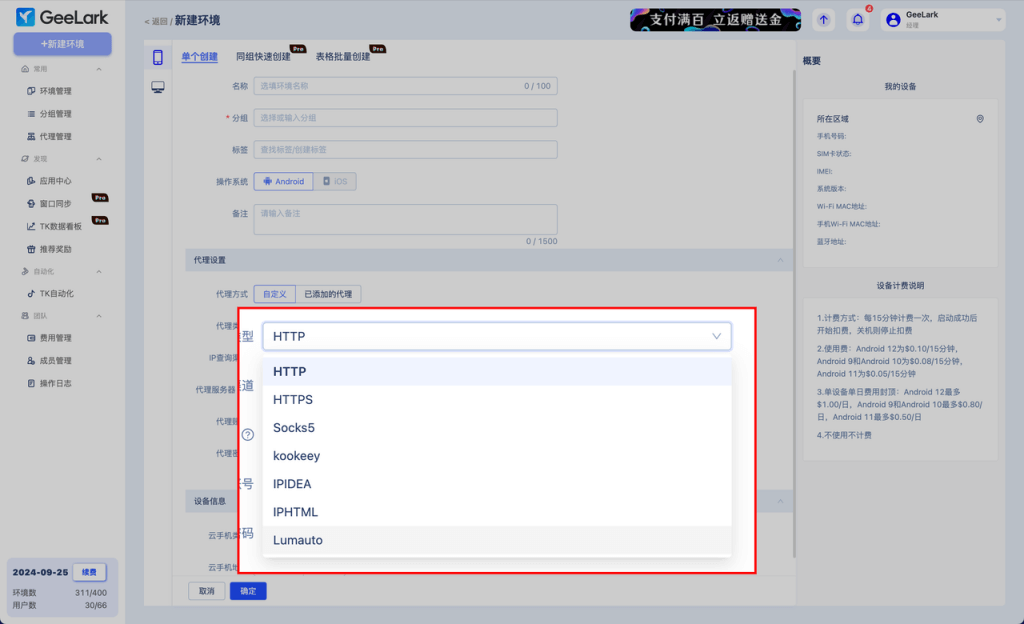Open 代理管理 in the sidebar
This screenshot has height=624, width=1024.
[x=55, y=136]
